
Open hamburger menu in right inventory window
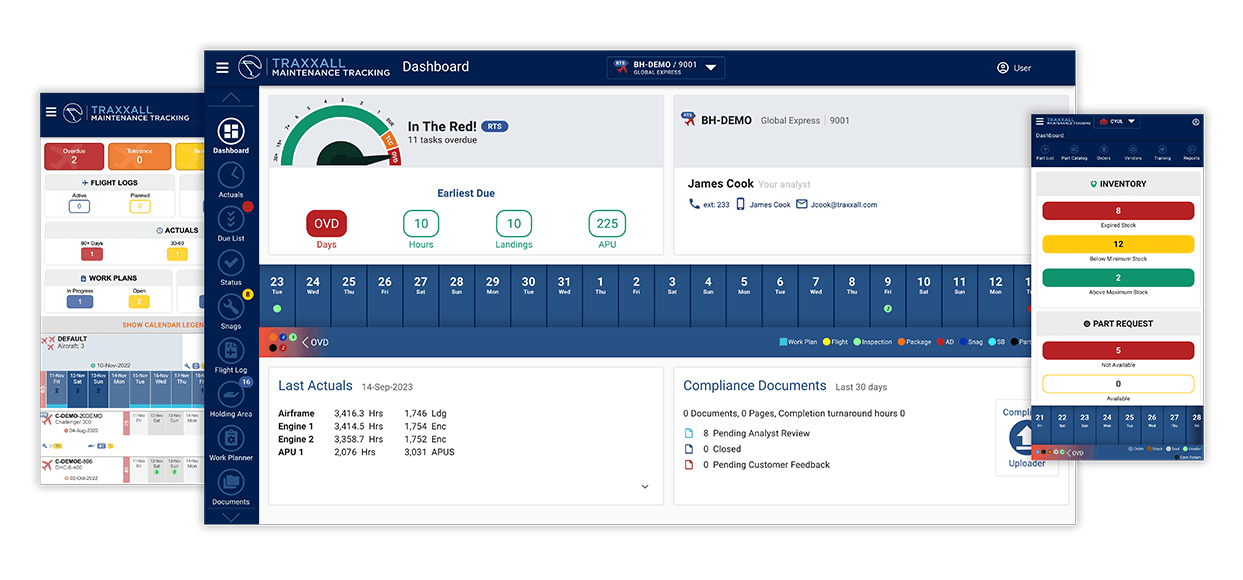pos(1040,121)
